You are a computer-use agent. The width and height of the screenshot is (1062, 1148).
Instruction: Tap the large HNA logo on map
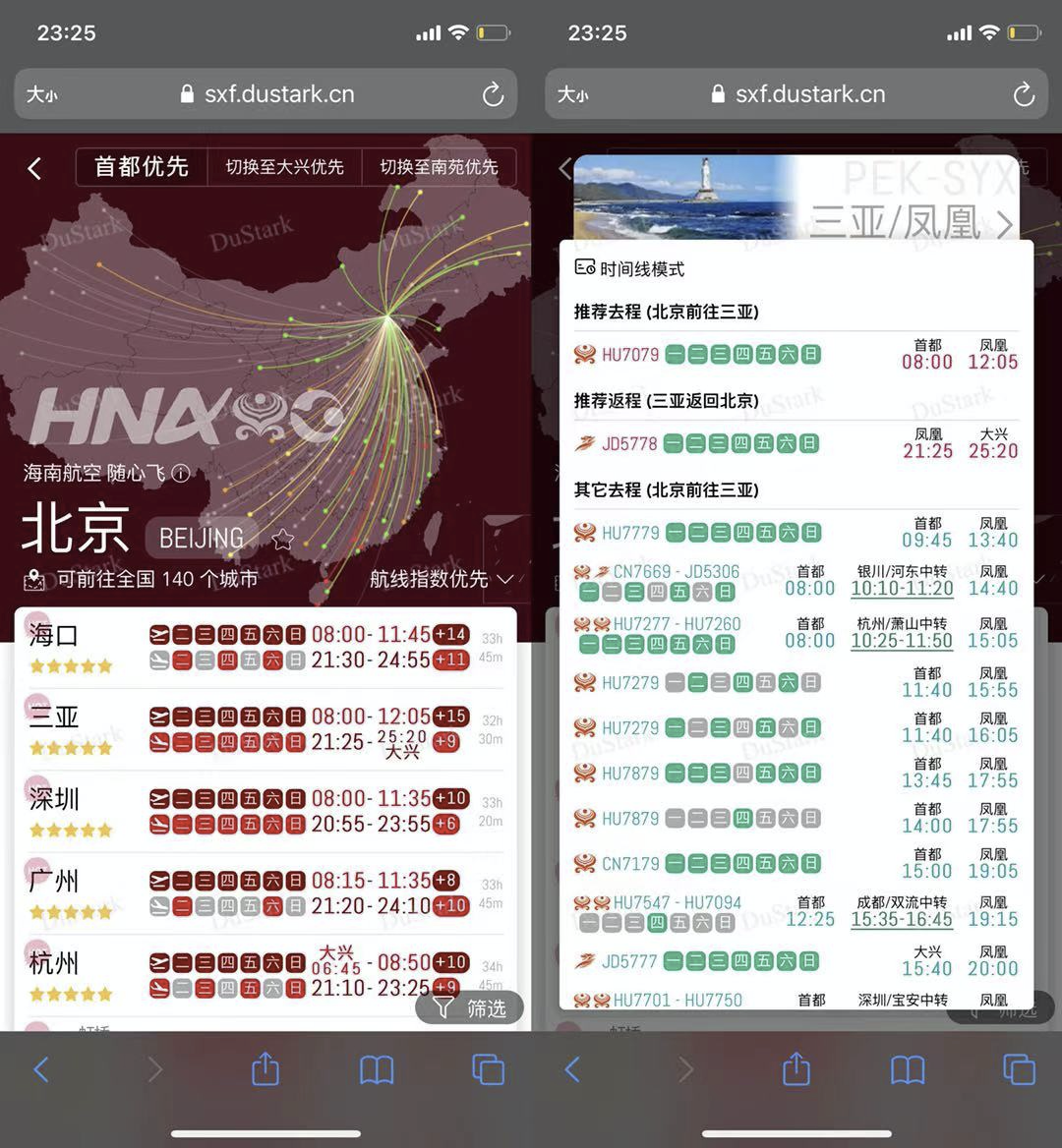(x=188, y=417)
